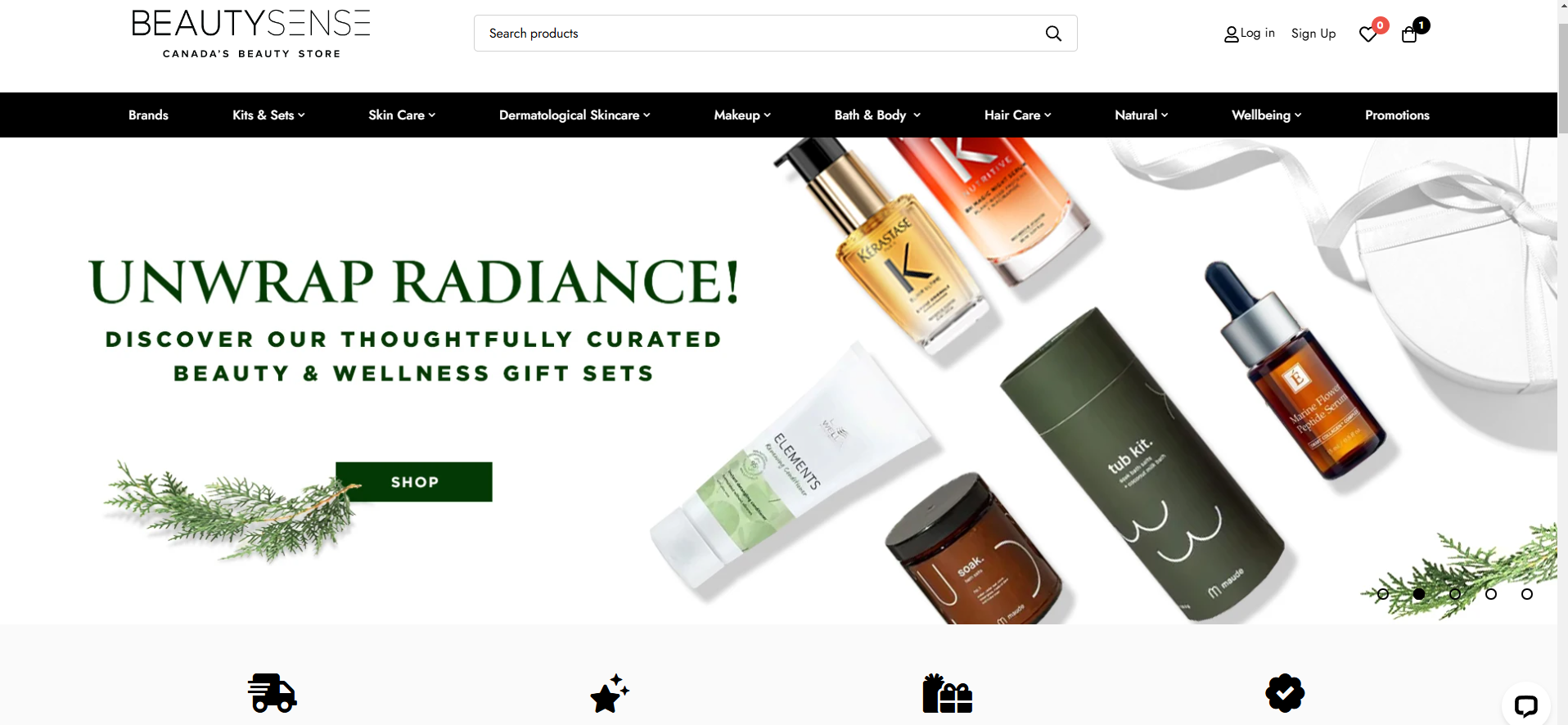This screenshot has width=1568, height=725.
Task: Focus the Search products input field
Action: (761, 34)
